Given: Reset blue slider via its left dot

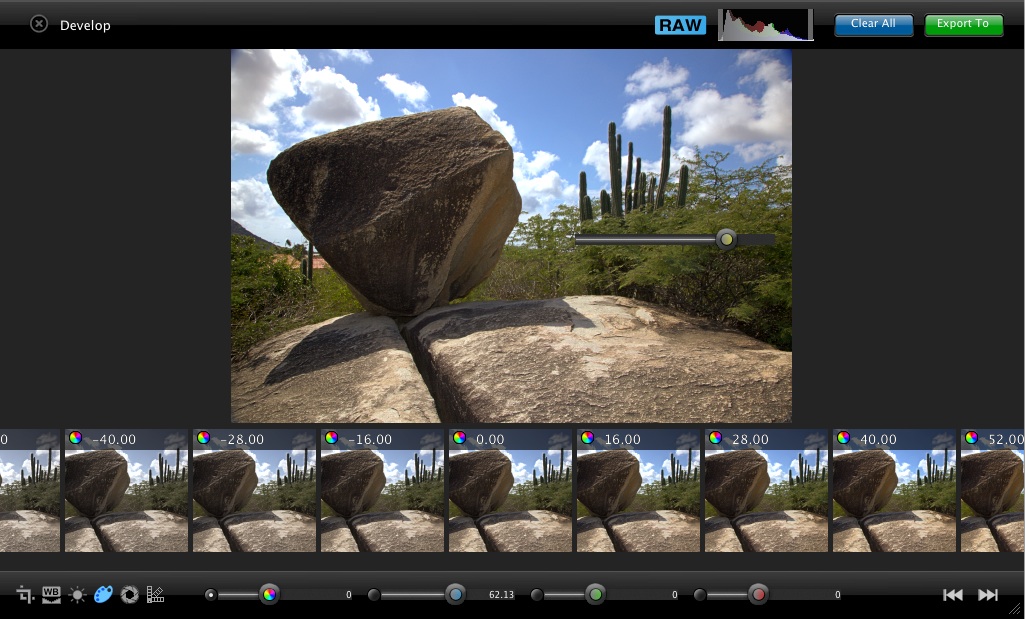Looking at the screenshot, I should 373,595.
